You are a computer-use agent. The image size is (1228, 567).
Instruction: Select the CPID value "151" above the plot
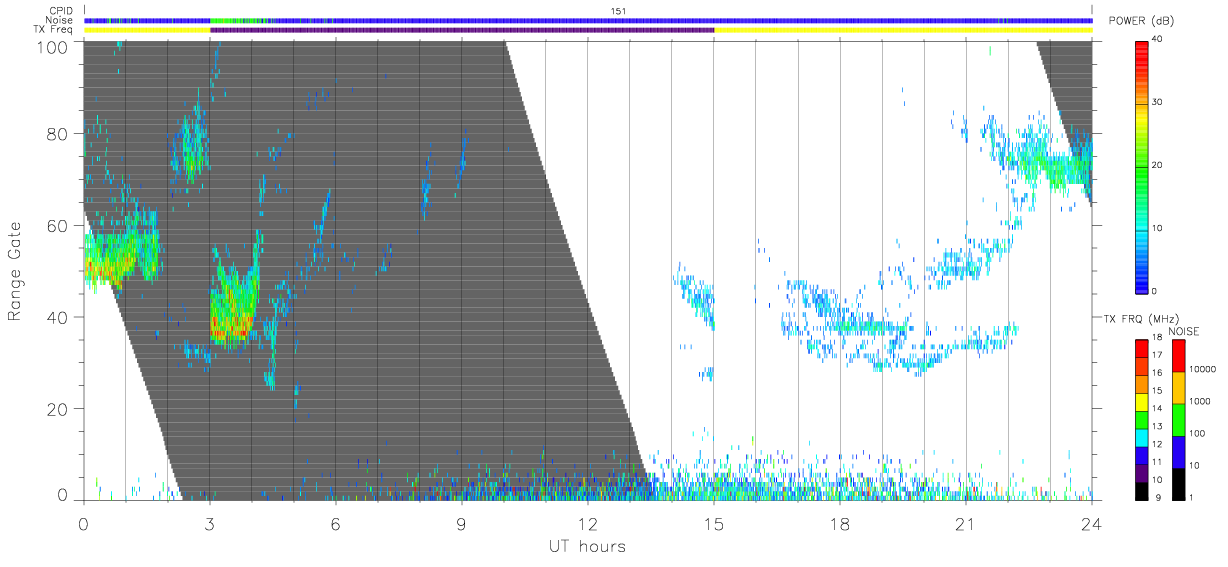617,11
